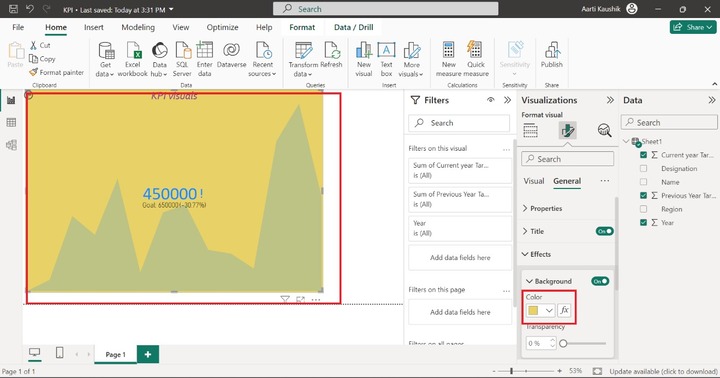Open the View ribbon tab
Viewport: 720px width, 378px height.
point(180,27)
